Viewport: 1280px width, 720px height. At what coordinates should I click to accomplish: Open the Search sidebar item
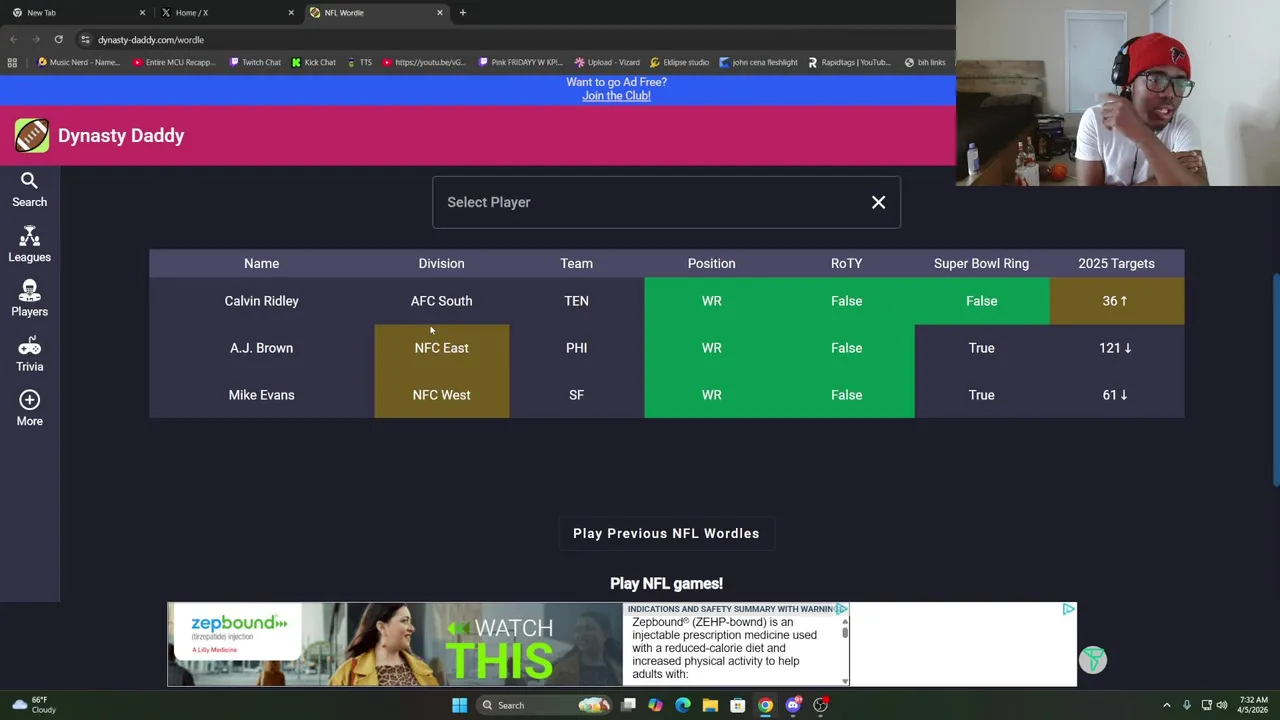[29, 190]
